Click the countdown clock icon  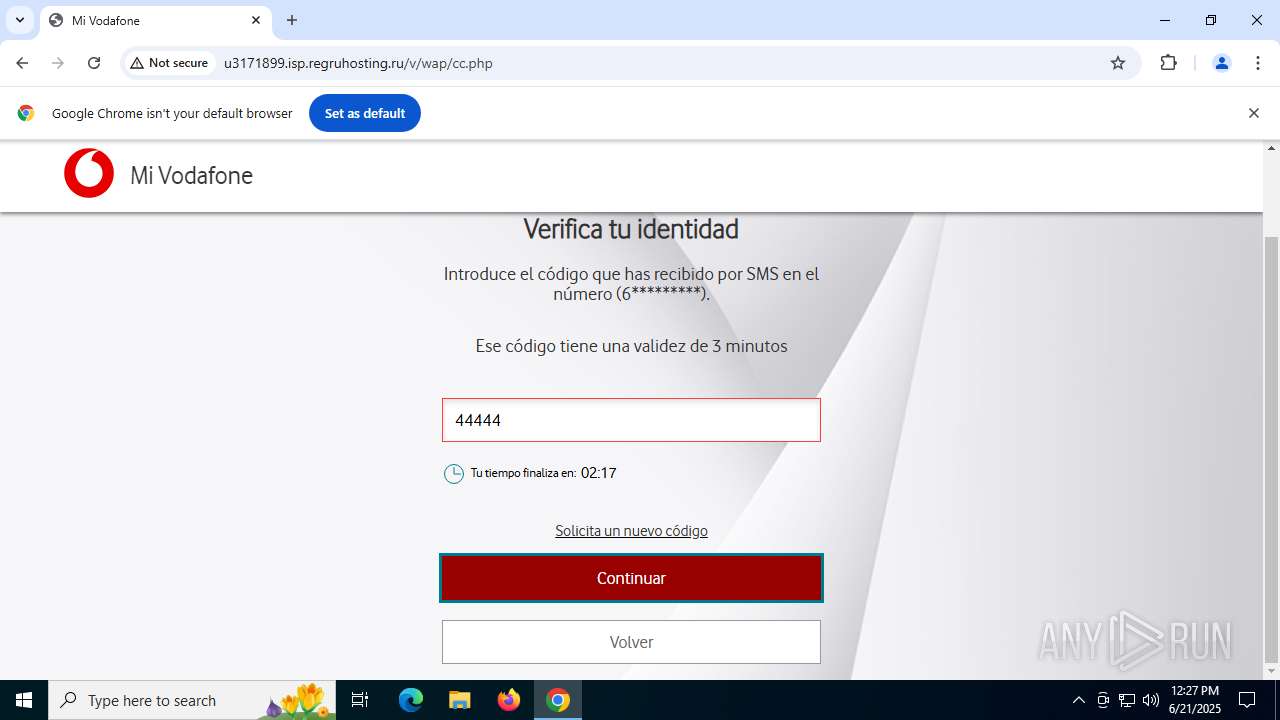click(x=454, y=473)
